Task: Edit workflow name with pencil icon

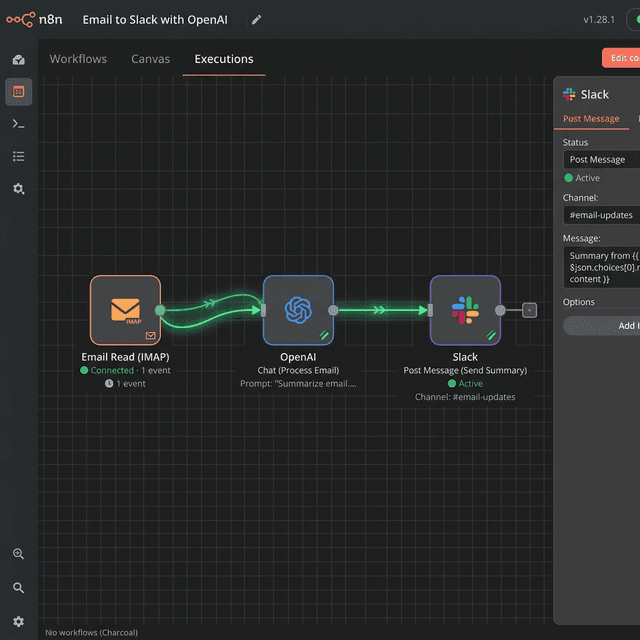Action: click(x=256, y=20)
